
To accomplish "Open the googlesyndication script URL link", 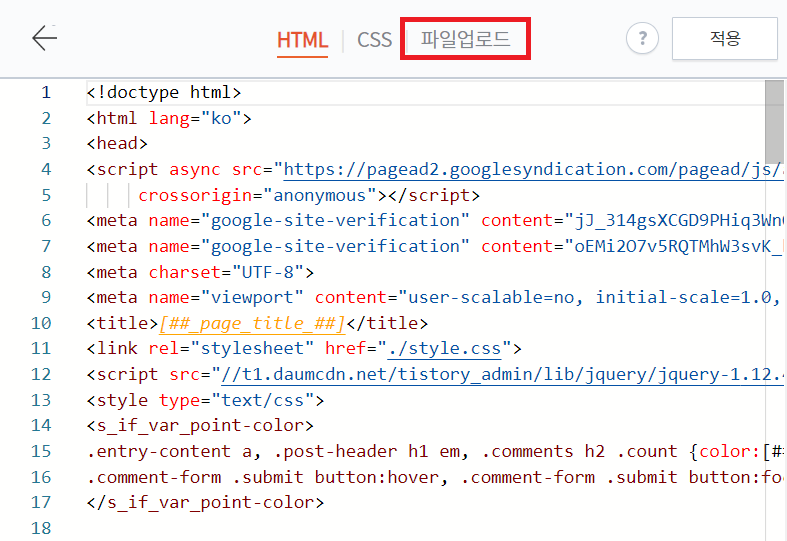I will 533,170.
